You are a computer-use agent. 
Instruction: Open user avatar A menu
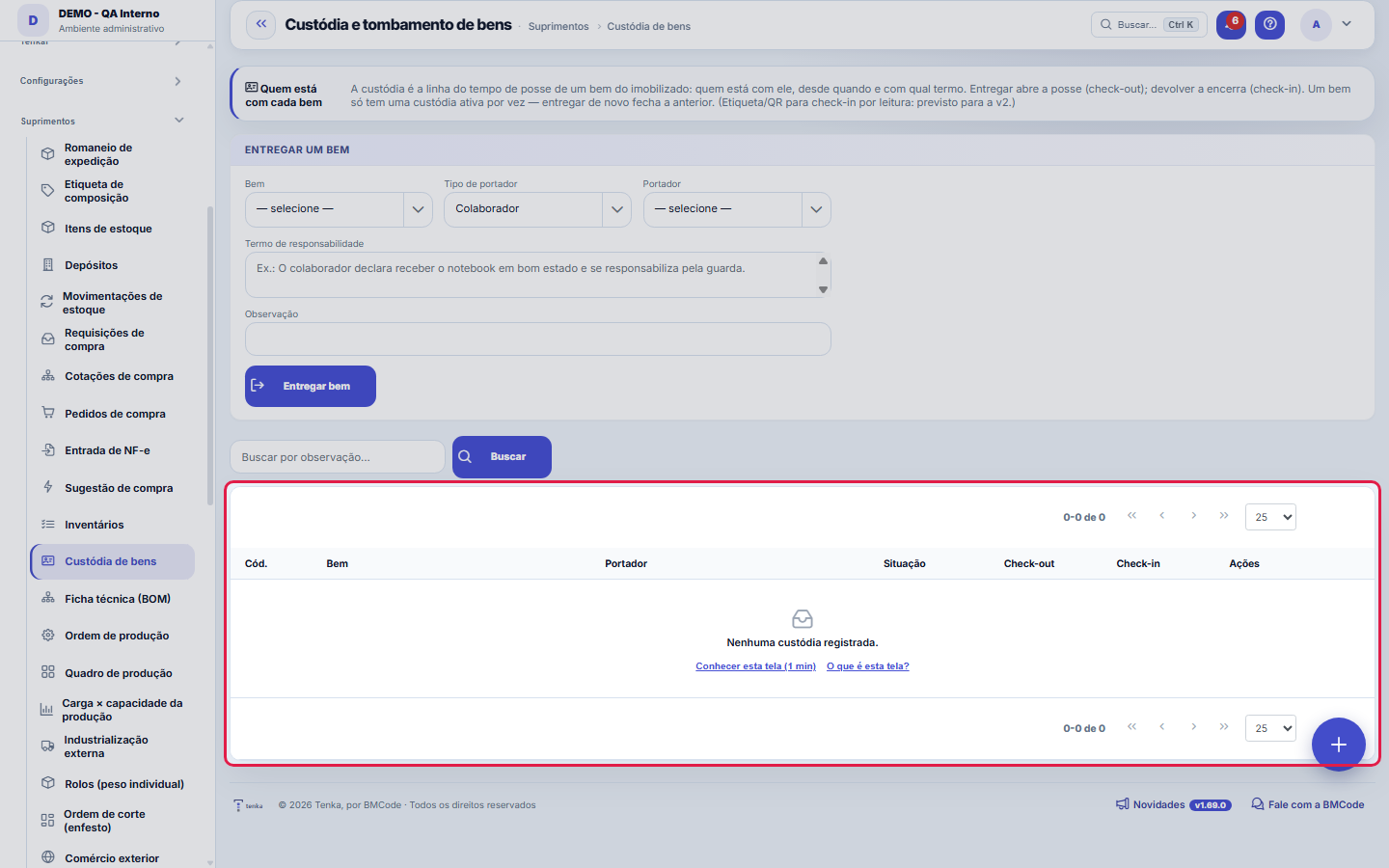pyautogui.click(x=1316, y=25)
